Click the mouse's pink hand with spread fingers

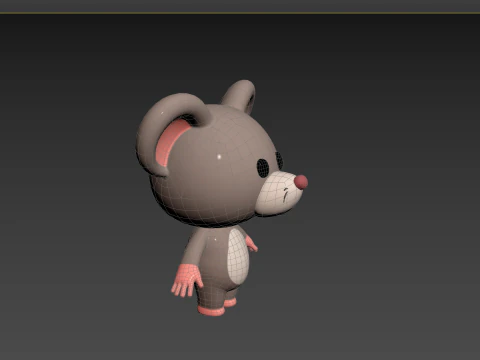pyautogui.click(x=186, y=280)
